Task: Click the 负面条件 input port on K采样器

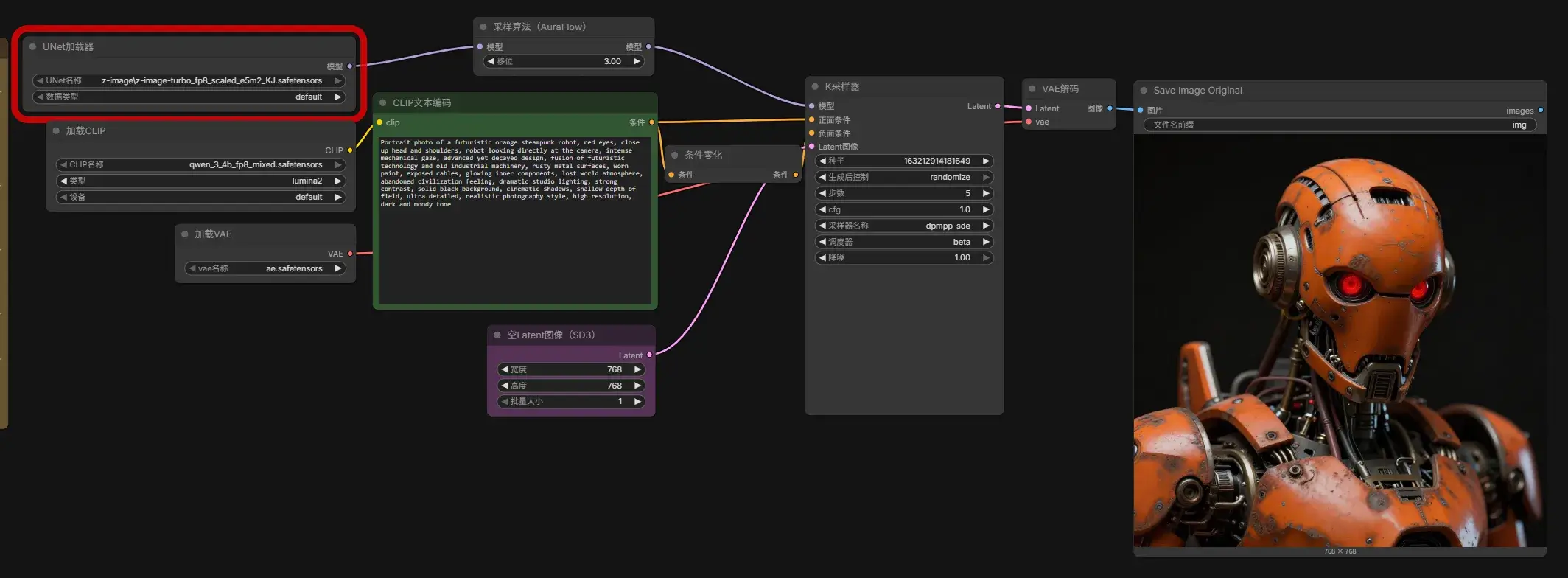Action: tap(812, 133)
